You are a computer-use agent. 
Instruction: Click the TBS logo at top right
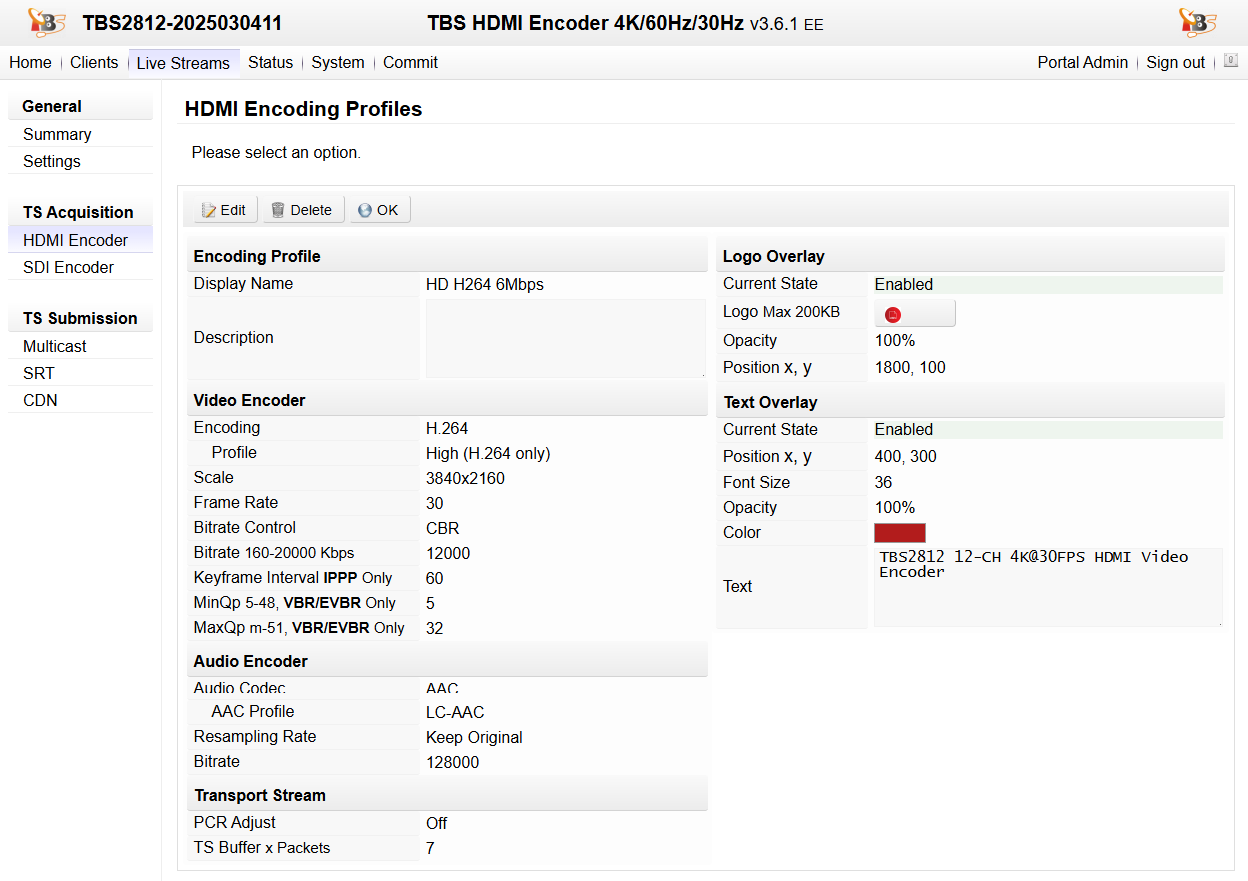click(1197, 22)
